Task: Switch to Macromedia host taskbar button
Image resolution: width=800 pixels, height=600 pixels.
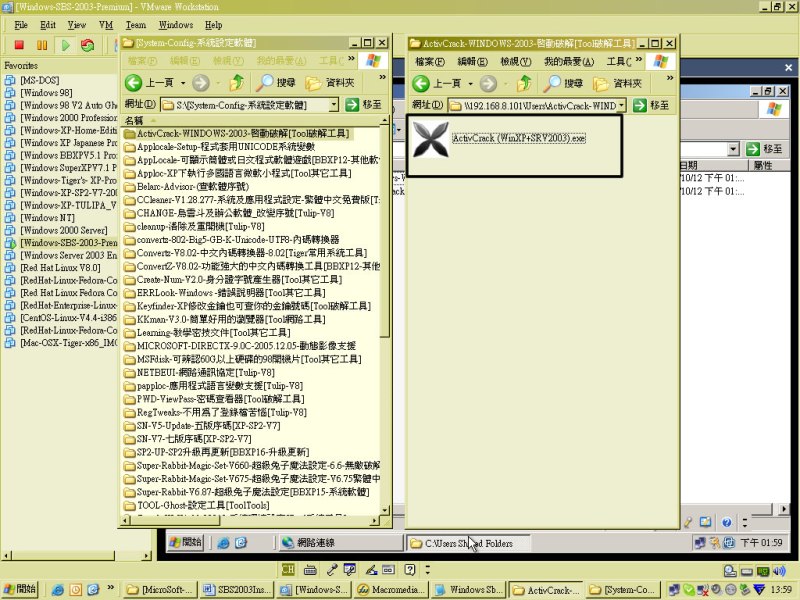Action: [x=391, y=590]
